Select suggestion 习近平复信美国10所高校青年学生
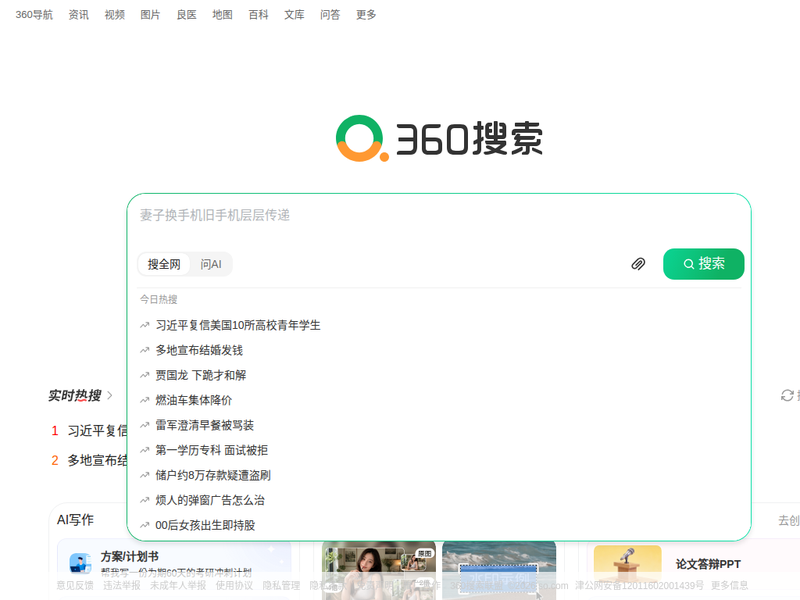 tap(238, 326)
